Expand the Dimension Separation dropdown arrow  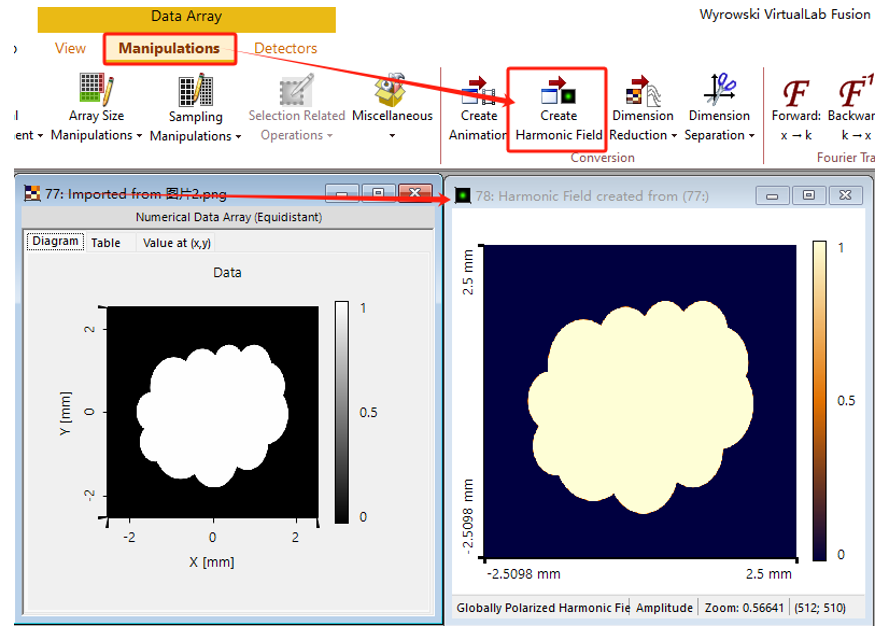pyautogui.click(x=751, y=136)
